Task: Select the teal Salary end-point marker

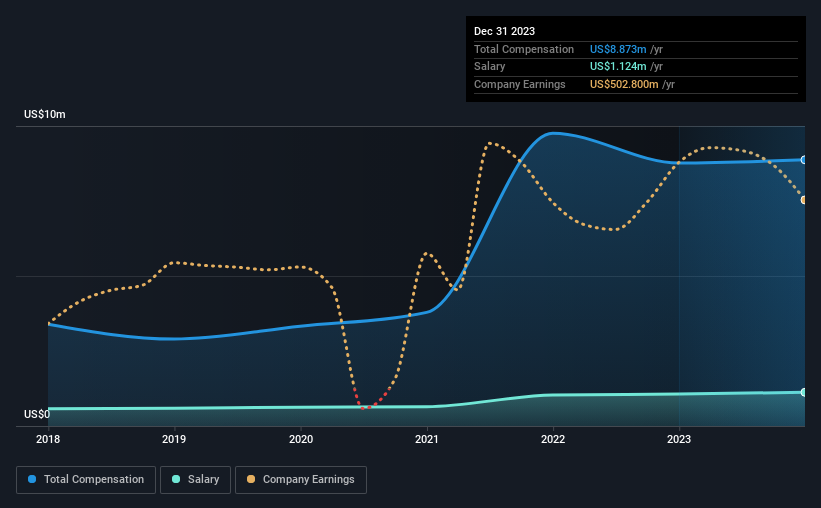Action: point(803,392)
